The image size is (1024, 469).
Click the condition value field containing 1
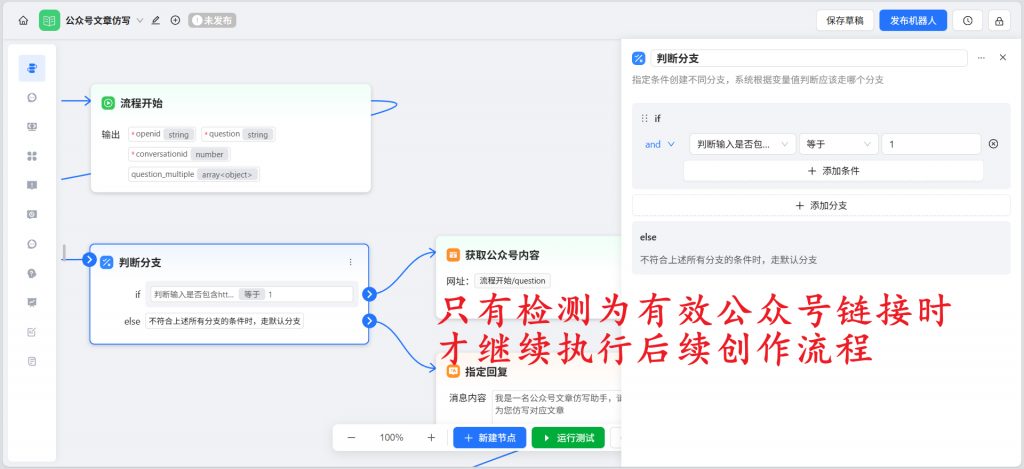coord(931,144)
